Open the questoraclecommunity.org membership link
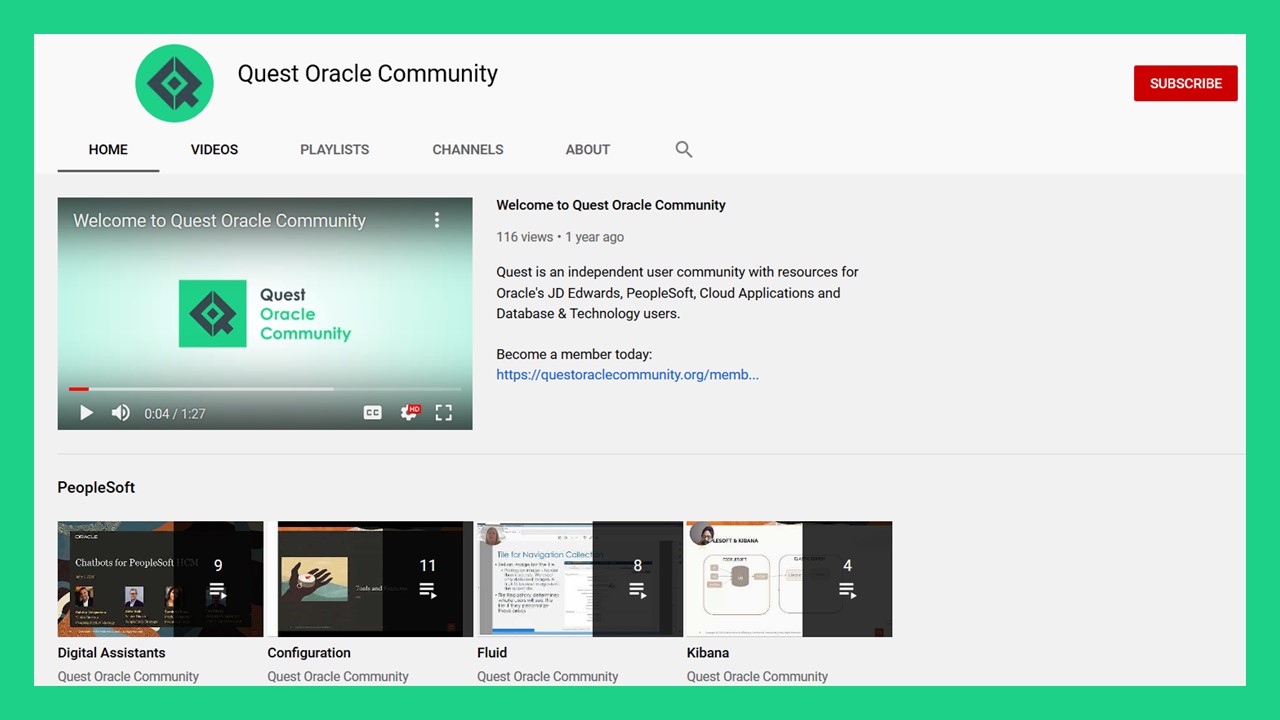Image resolution: width=1280 pixels, height=720 pixels. pyautogui.click(x=628, y=375)
